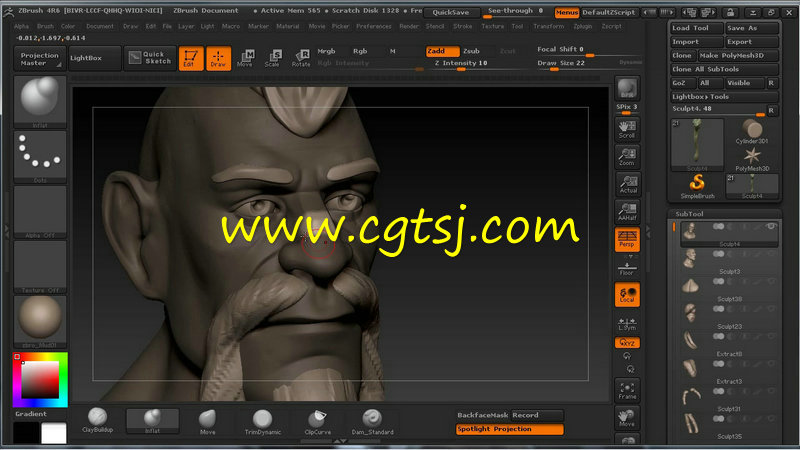Choose the PolyMesh3D star tool
This screenshot has width=800, height=450.
click(752, 159)
